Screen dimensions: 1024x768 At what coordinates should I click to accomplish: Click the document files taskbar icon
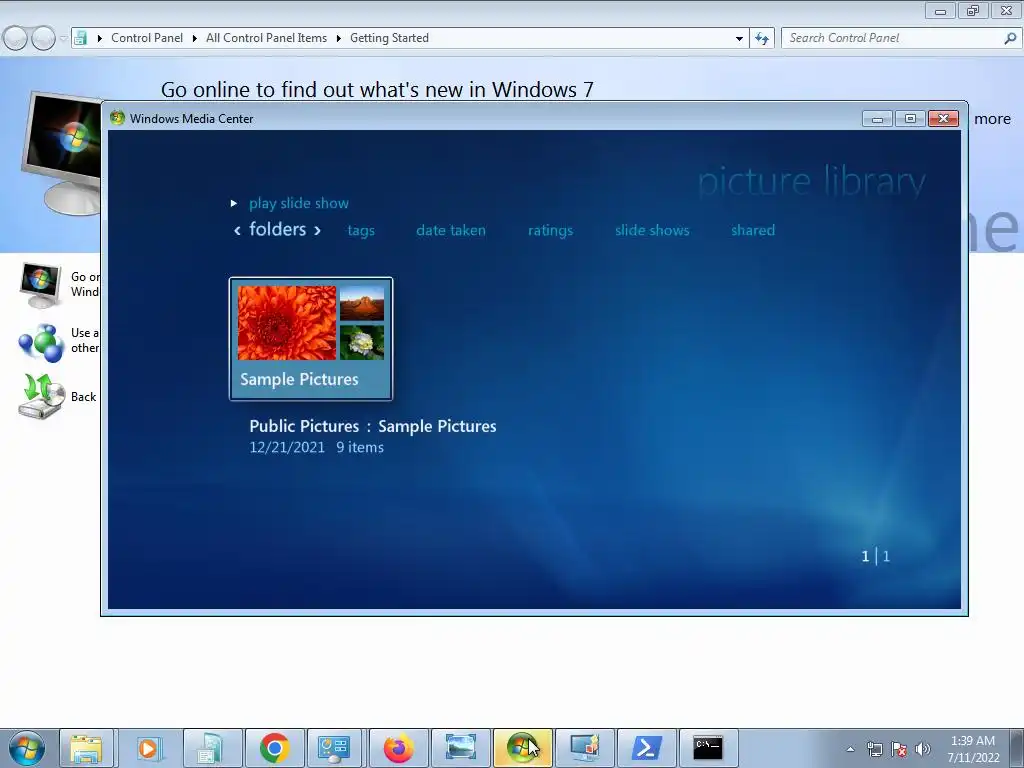coord(211,748)
